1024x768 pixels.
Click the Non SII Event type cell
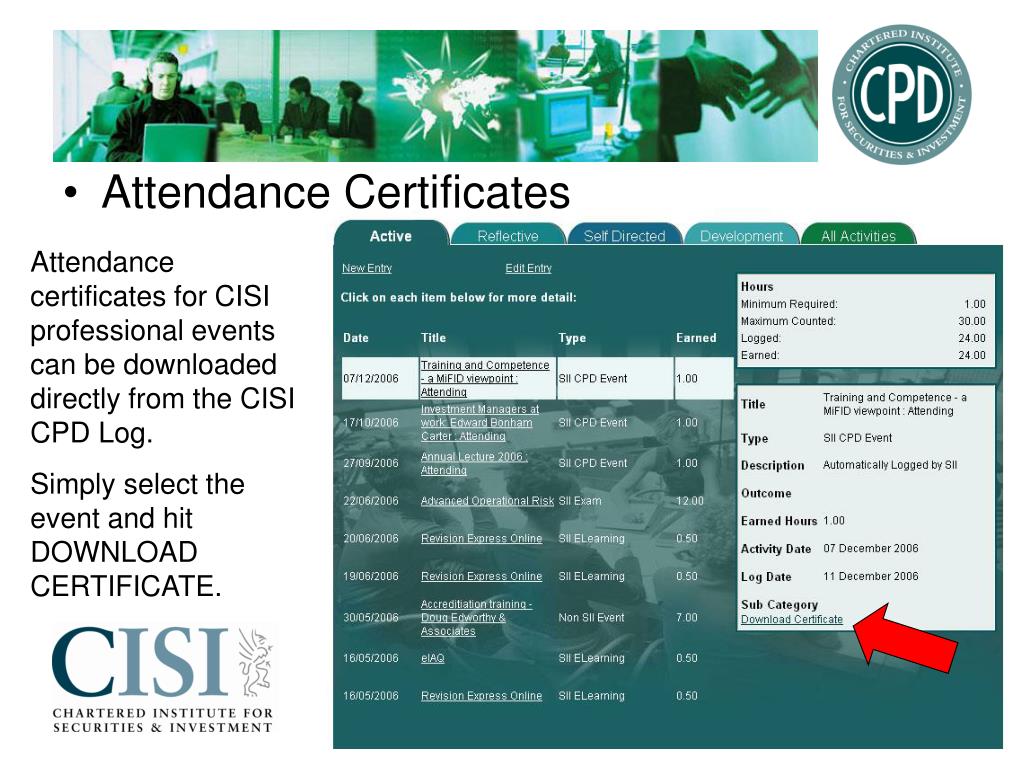point(591,617)
